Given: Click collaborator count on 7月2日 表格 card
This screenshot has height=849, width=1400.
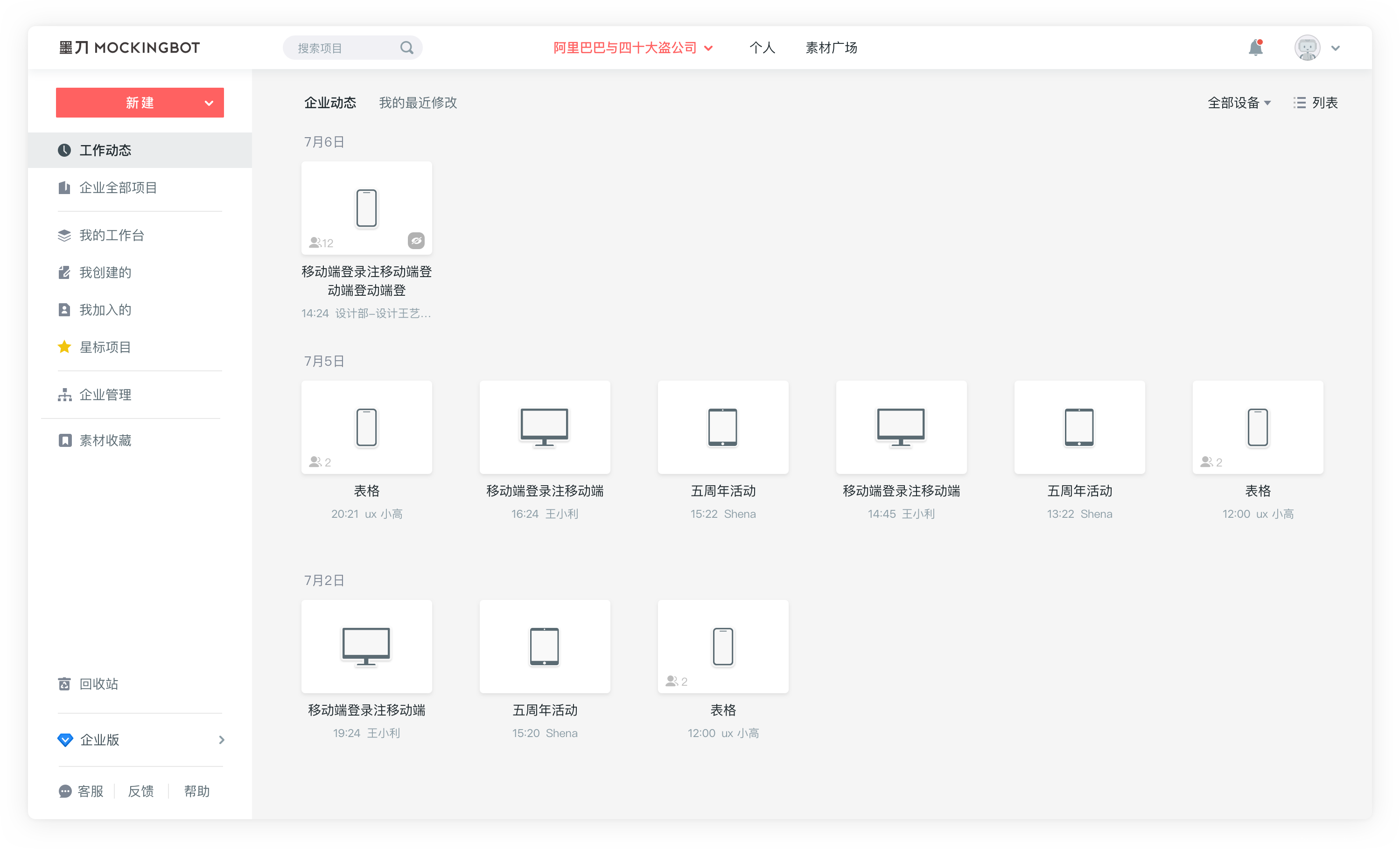Looking at the screenshot, I should point(677,682).
